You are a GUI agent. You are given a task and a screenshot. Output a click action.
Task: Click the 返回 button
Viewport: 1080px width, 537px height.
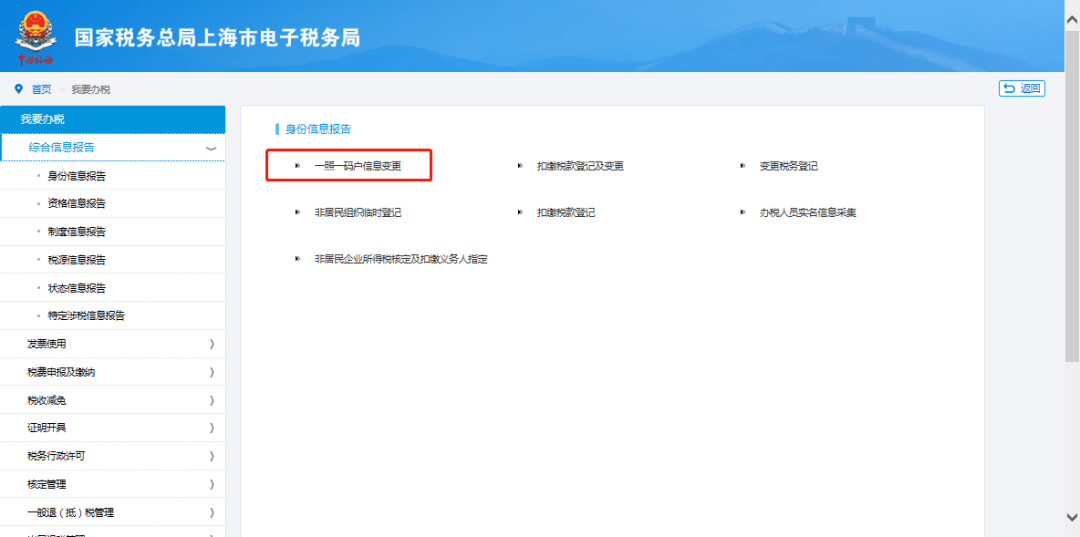pos(1022,88)
